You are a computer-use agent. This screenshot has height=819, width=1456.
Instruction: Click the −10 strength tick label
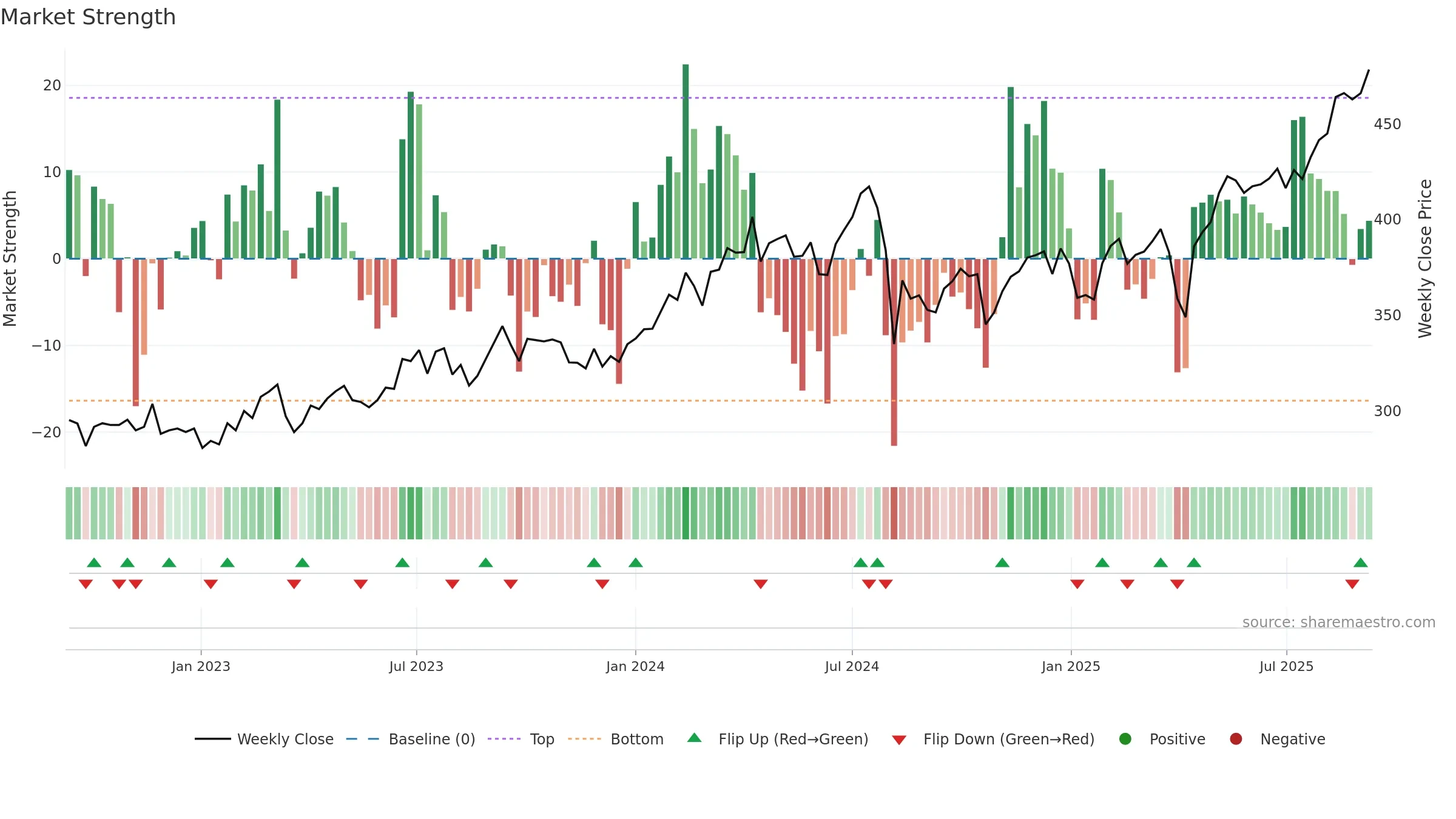point(47,345)
